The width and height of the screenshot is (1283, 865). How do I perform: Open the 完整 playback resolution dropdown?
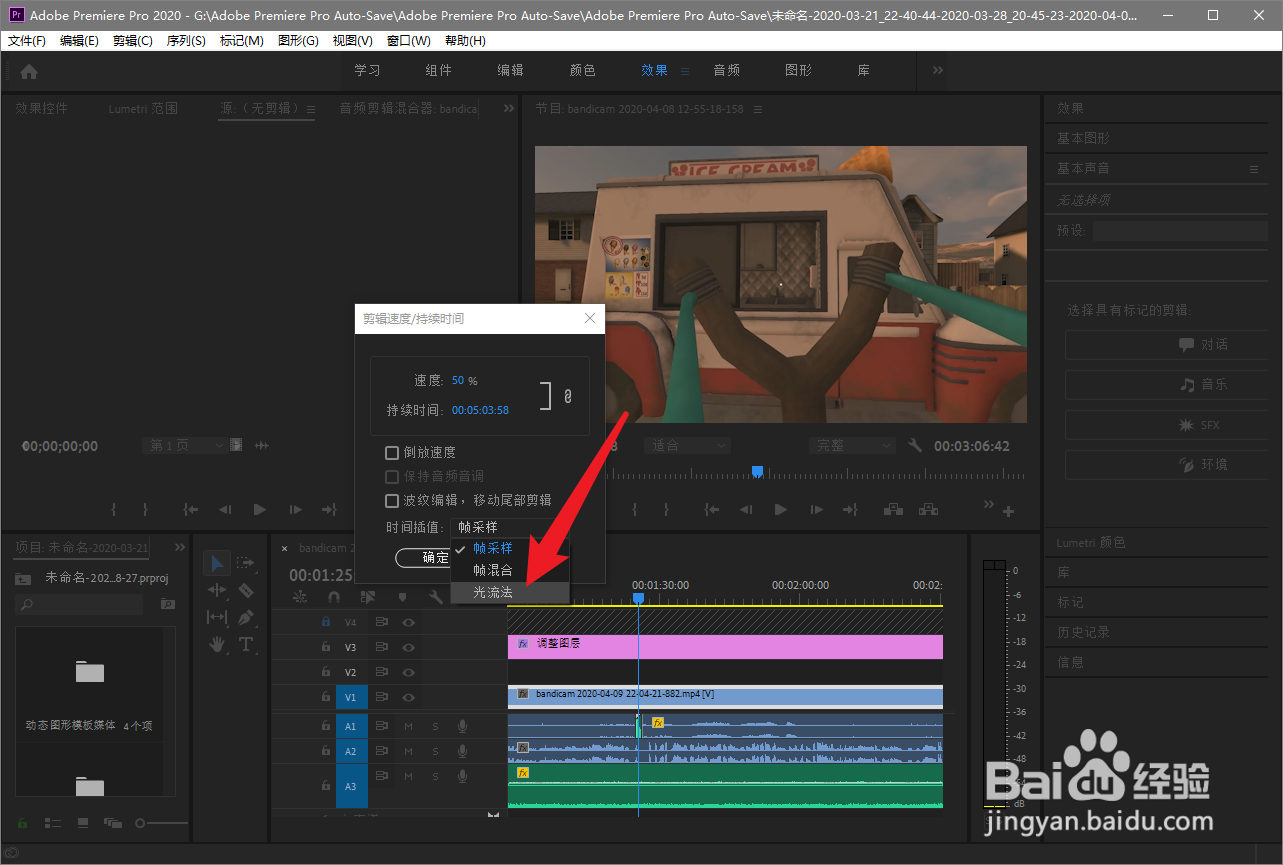[851, 446]
